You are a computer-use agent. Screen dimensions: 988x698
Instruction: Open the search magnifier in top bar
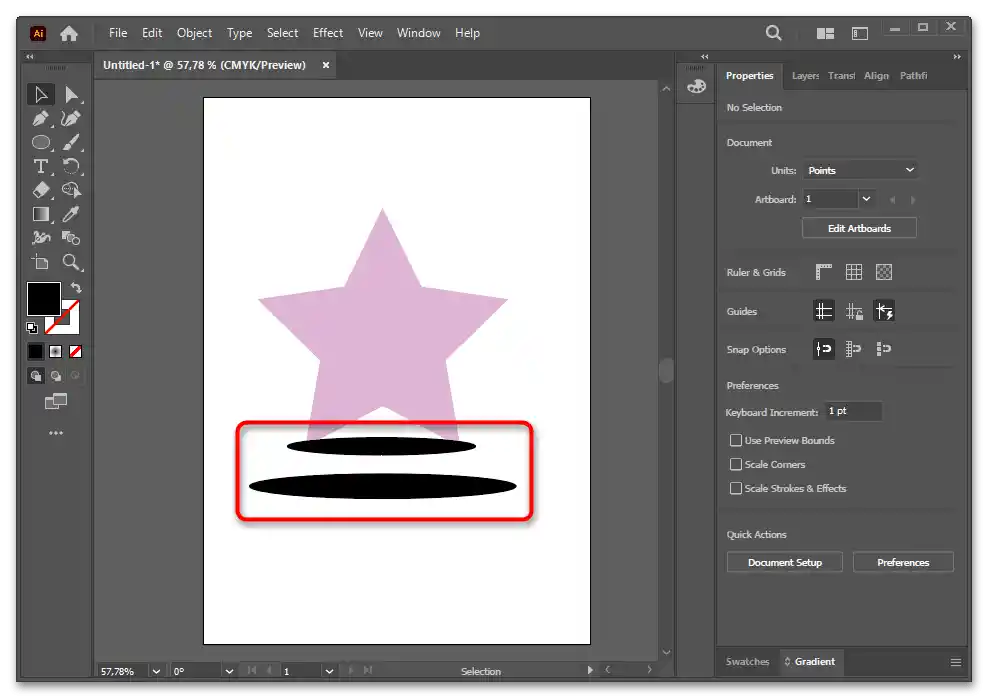(774, 33)
